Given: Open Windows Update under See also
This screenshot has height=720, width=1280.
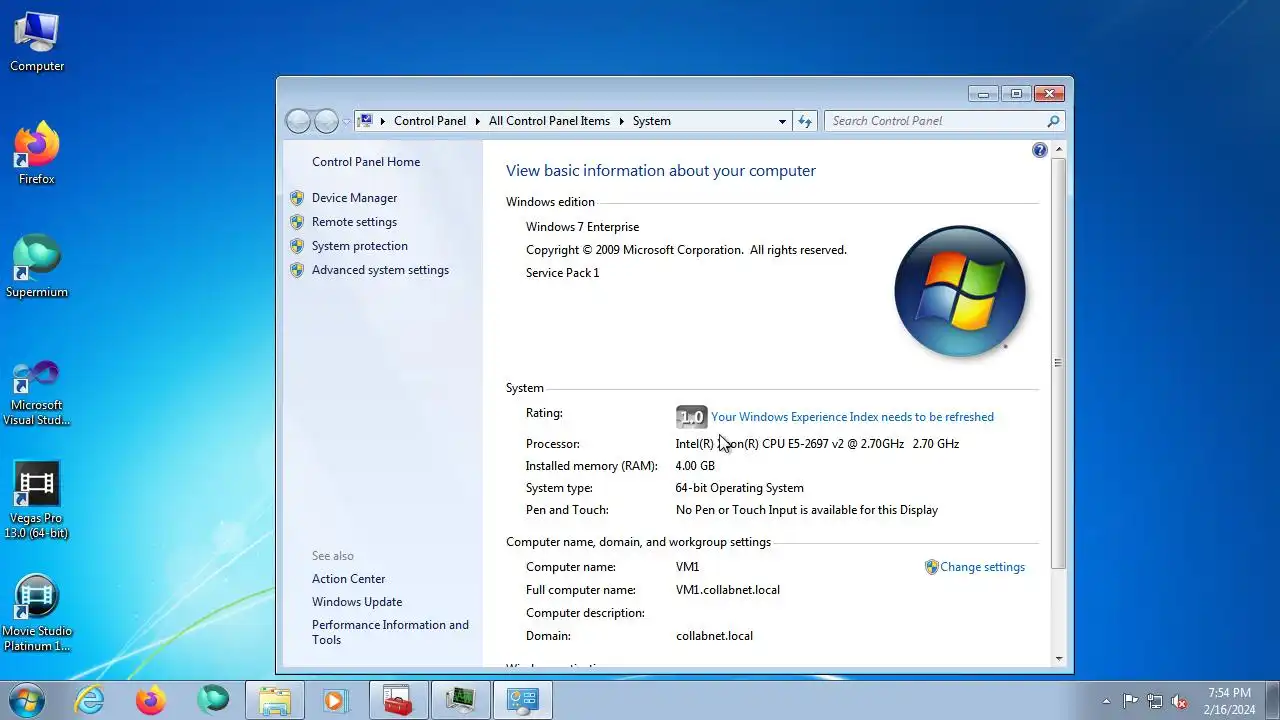Looking at the screenshot, I should tap(357, 602).
